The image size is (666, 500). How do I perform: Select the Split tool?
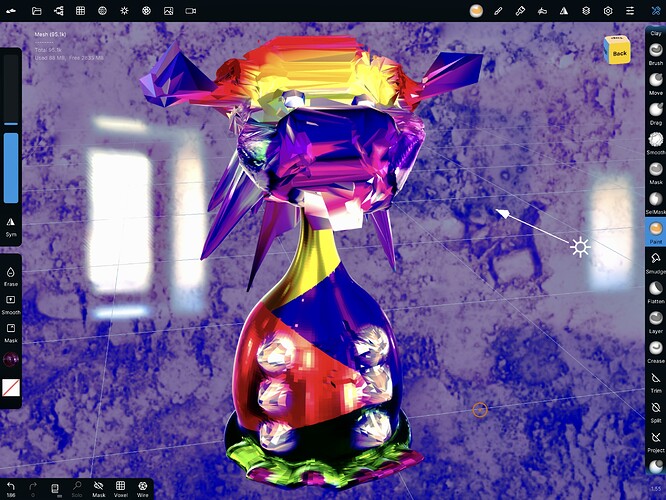656,411
